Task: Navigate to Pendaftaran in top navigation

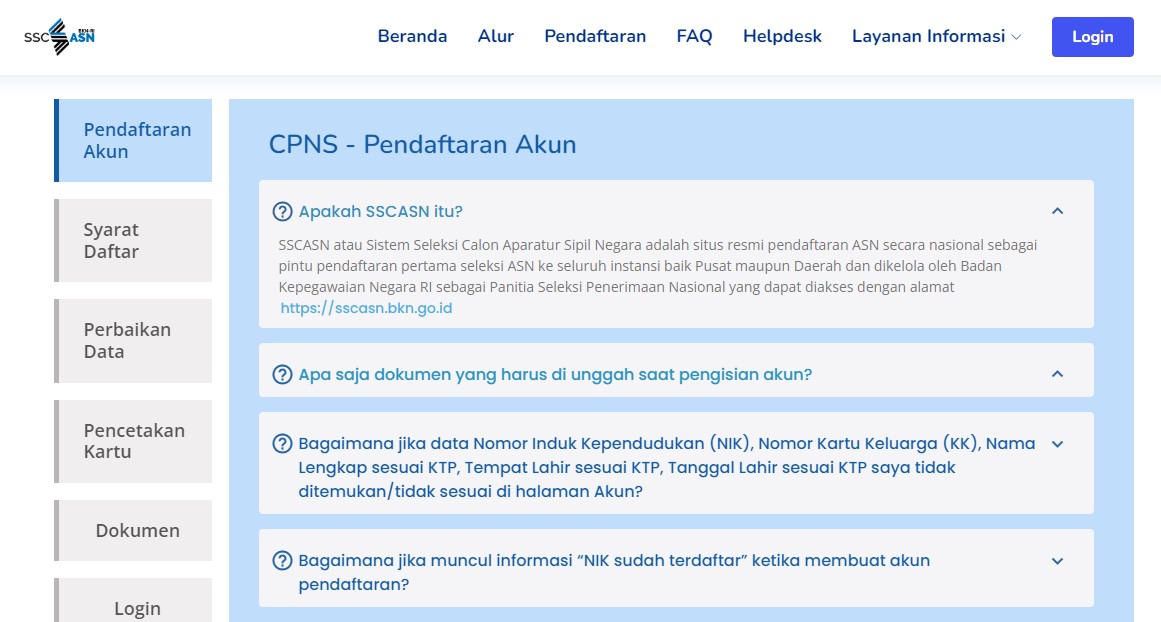Action: 595,36
